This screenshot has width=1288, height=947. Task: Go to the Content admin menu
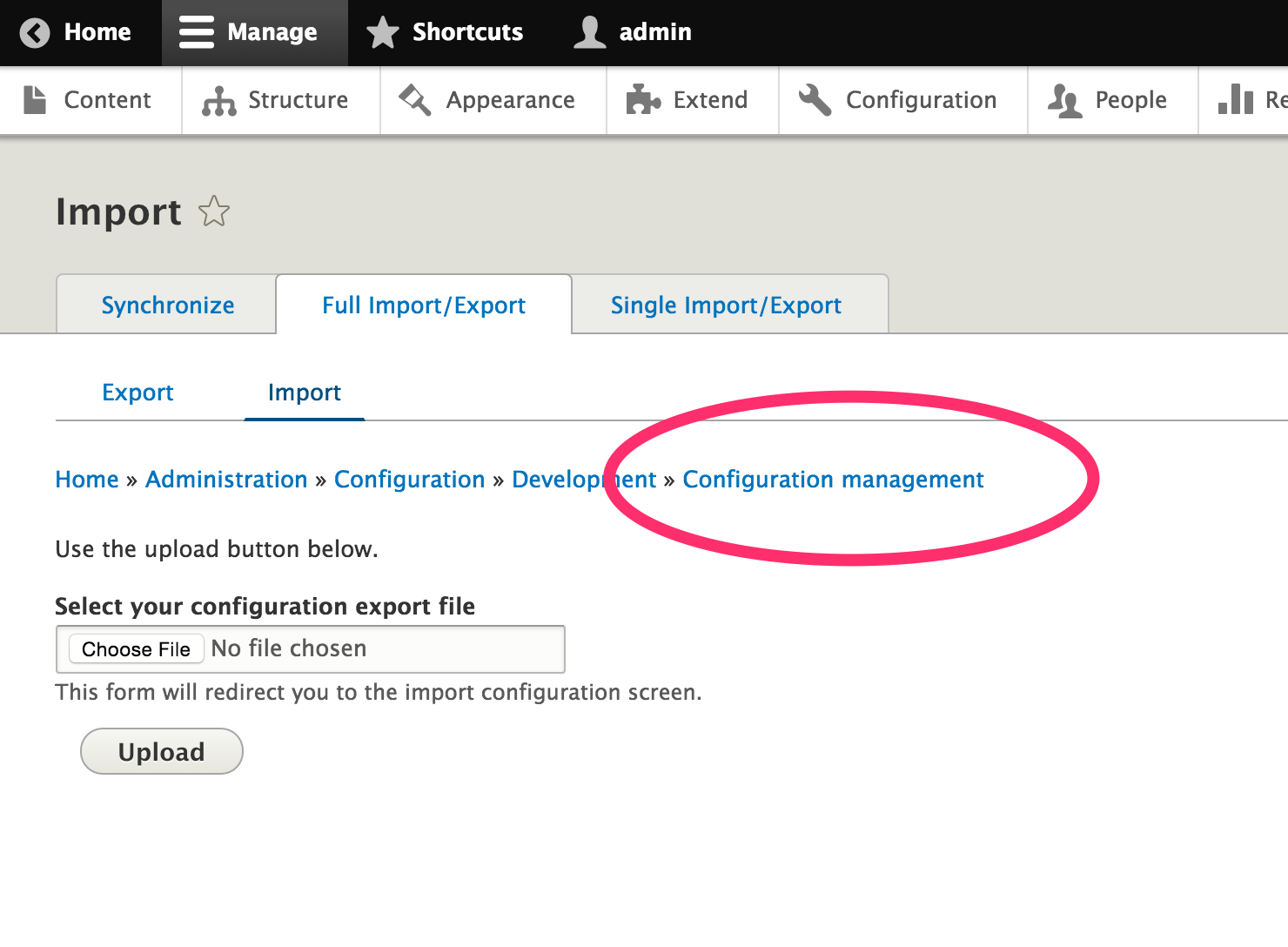click(91, 100)
